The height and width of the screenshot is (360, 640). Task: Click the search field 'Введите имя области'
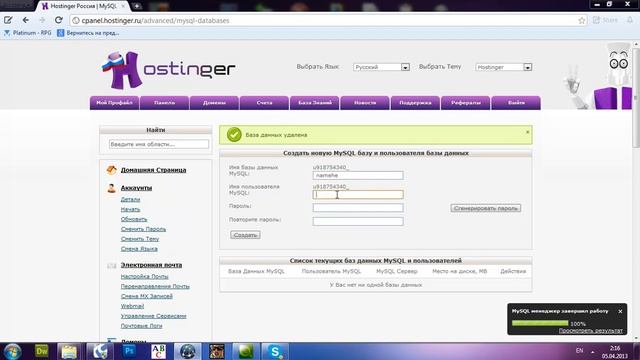[x=159, y=144]
